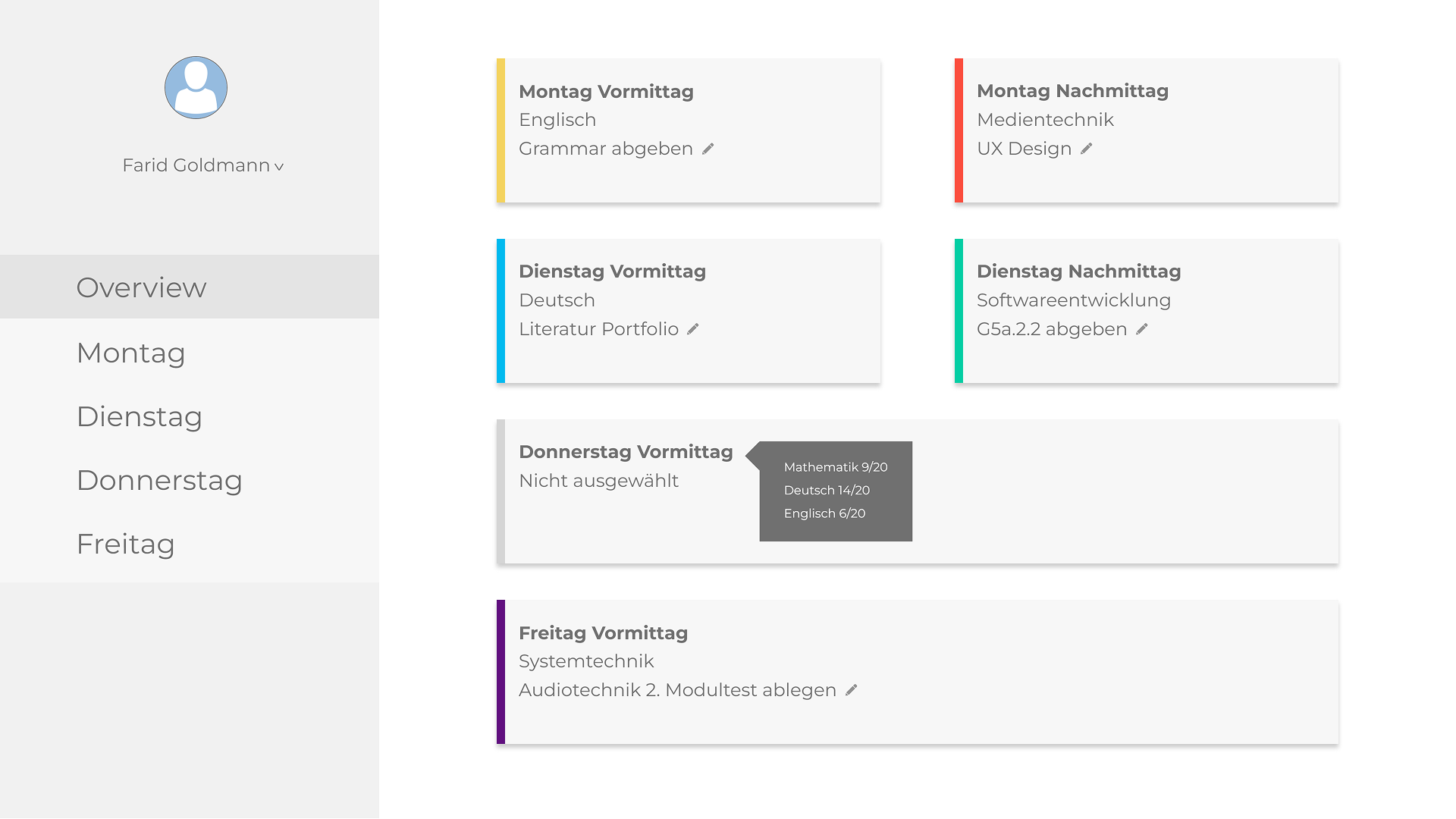Select the Softwareentwicklung subject text
This screenshot has height=819, width=1456.
click(x=1074, y=300)
